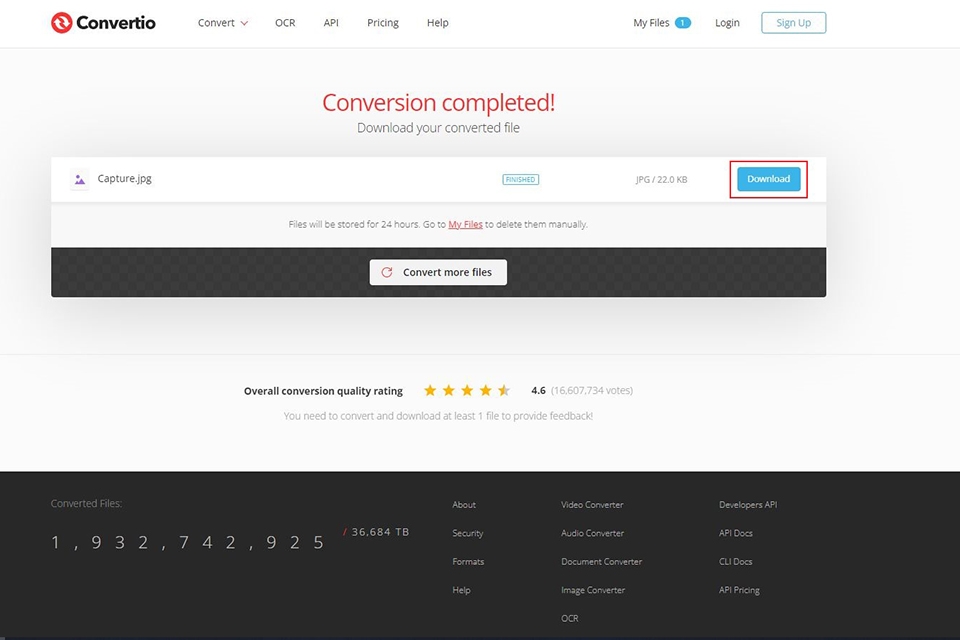This screenshot has height=640, width=960.
Task: Open the Audio Converter footer link
Action: 593,533
